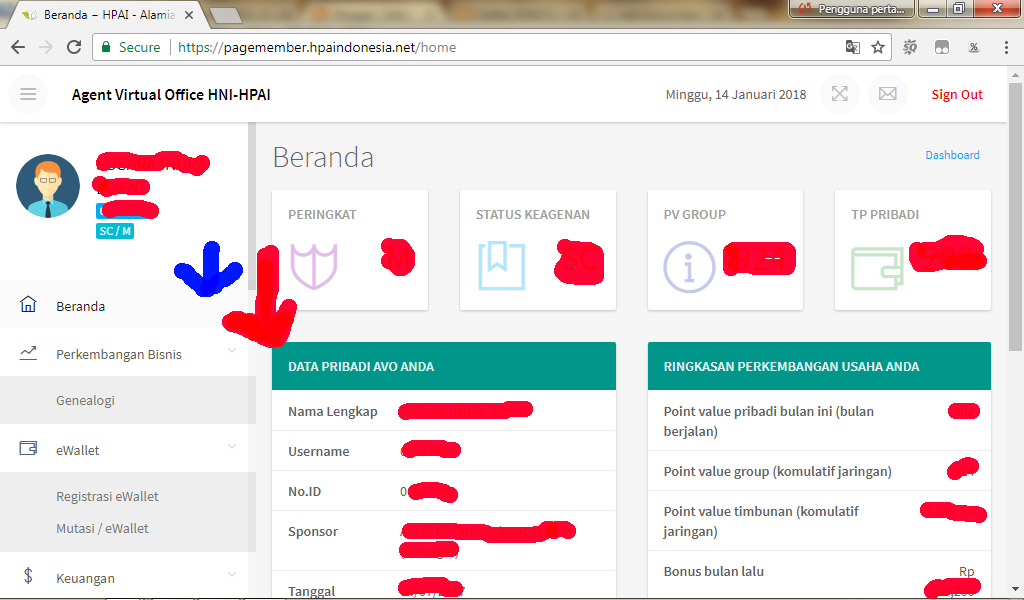Viewport: 1024px width, 600px height.
Task: Bookmark this page with star icon
Action: (x=878, y=47)
